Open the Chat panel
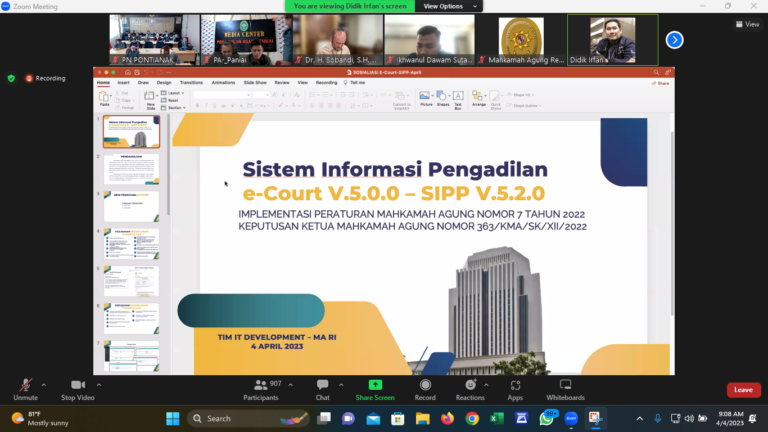 [322, 387]
